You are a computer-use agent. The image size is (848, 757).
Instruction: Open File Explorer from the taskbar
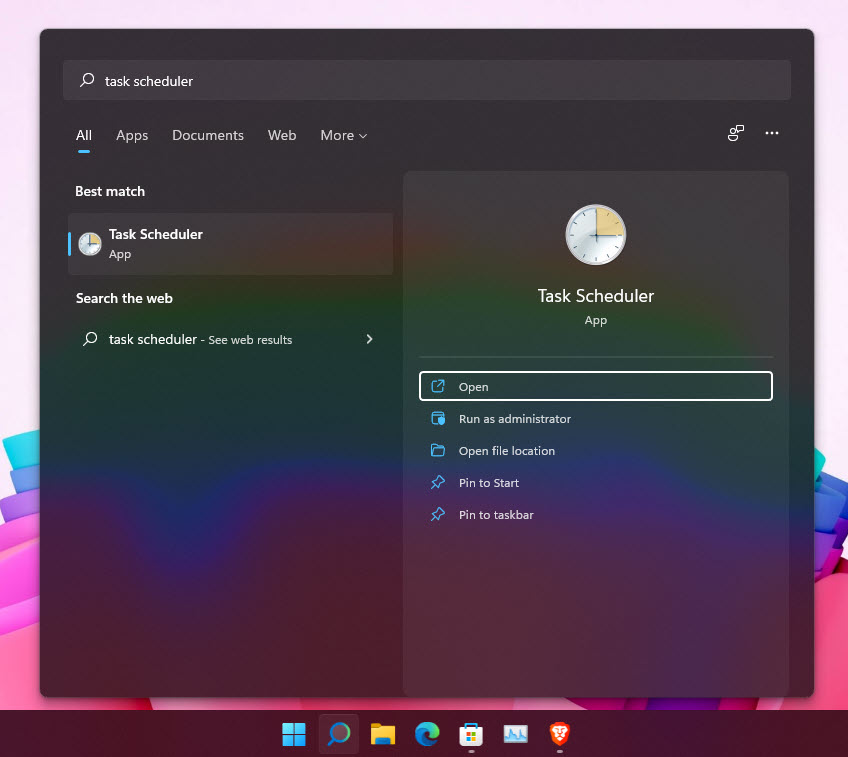click(x=383, y=734)
